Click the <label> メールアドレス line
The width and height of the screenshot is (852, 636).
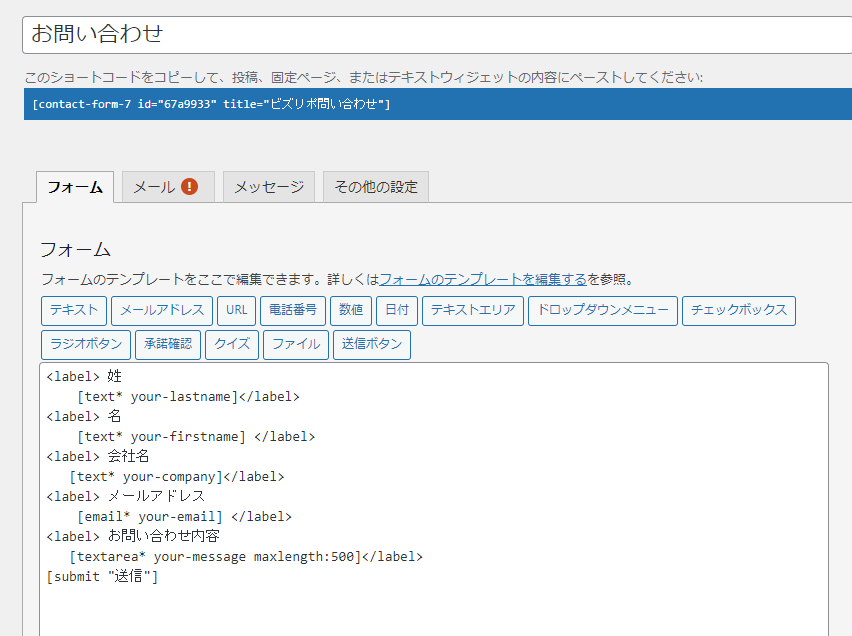pos(126,496)
